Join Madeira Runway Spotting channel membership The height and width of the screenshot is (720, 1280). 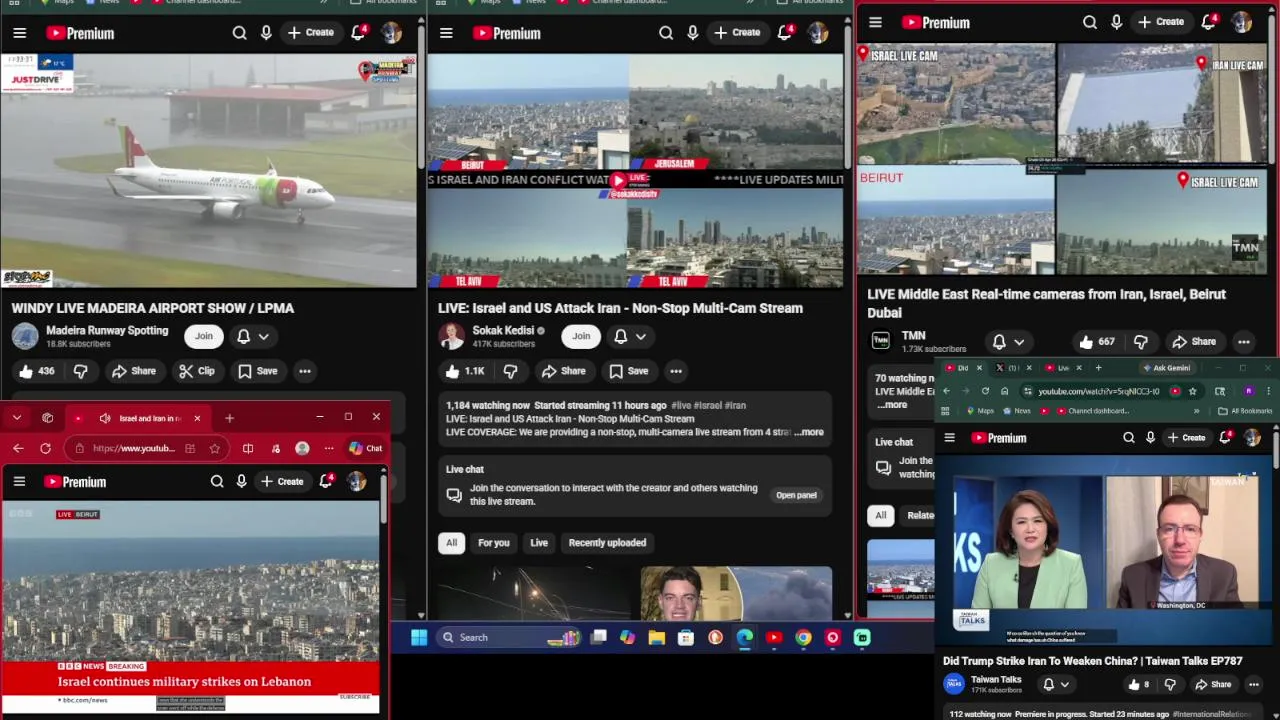coord(204,336)
